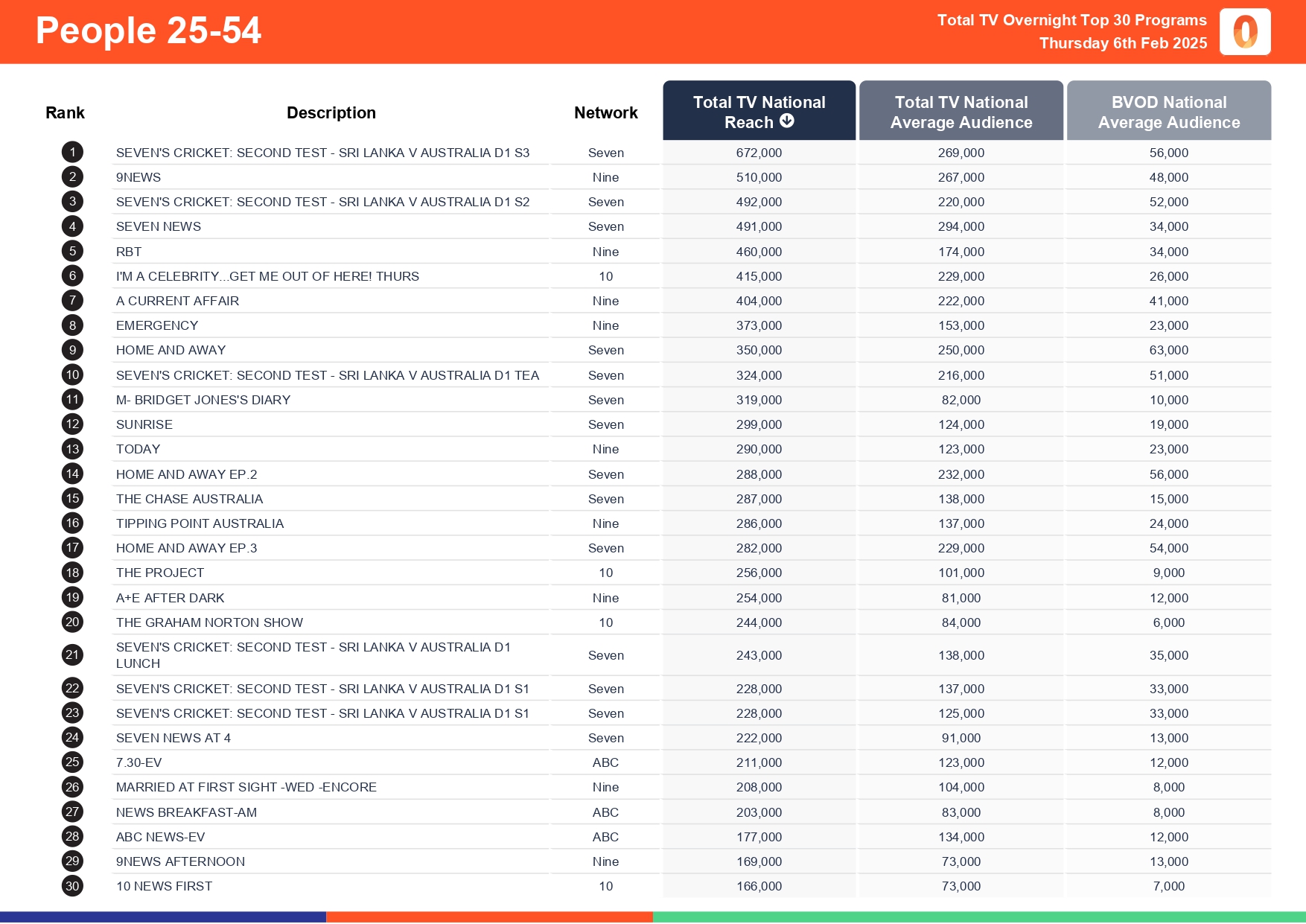The image size is (1306, 924).
Task: Click the rank 30 number badge
Action: 72,886
